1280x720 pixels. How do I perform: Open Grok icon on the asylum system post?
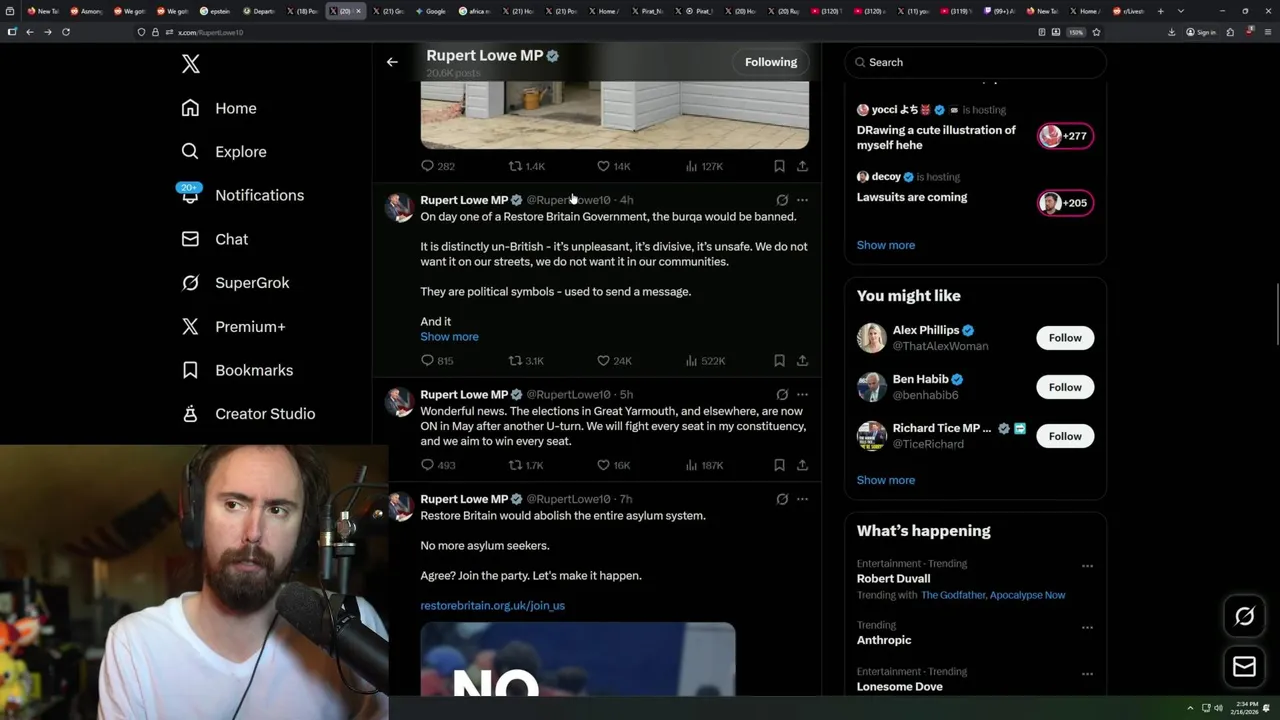click(x=782, y=499)
